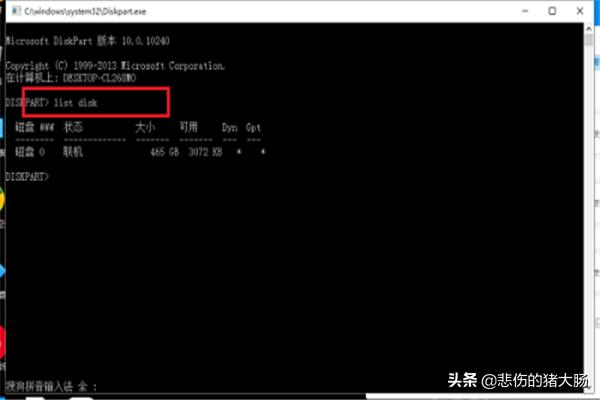Click the 465 GB size value
This screenshot has width=600, height=400.
point(165,152)
